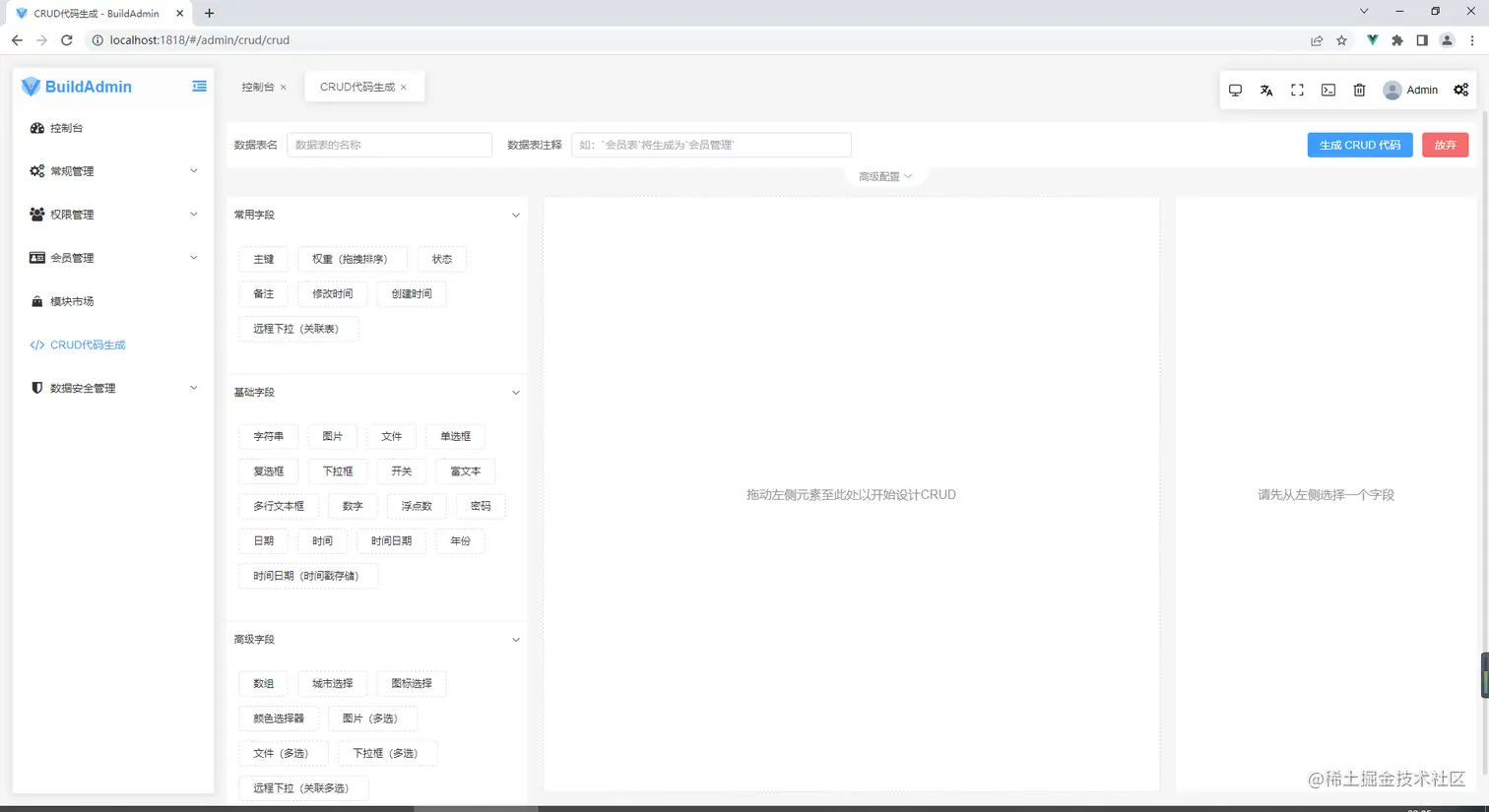
Task: Collapse the sidebar menu using fold icon
Action: click(199, 87)
